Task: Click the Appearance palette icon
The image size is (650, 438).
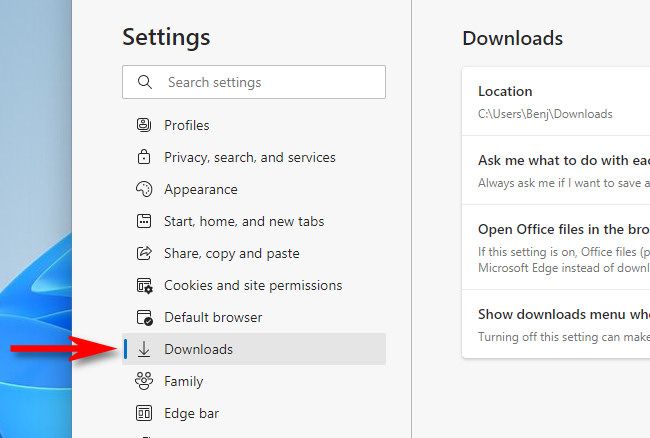Action: [x=144, y=189]
